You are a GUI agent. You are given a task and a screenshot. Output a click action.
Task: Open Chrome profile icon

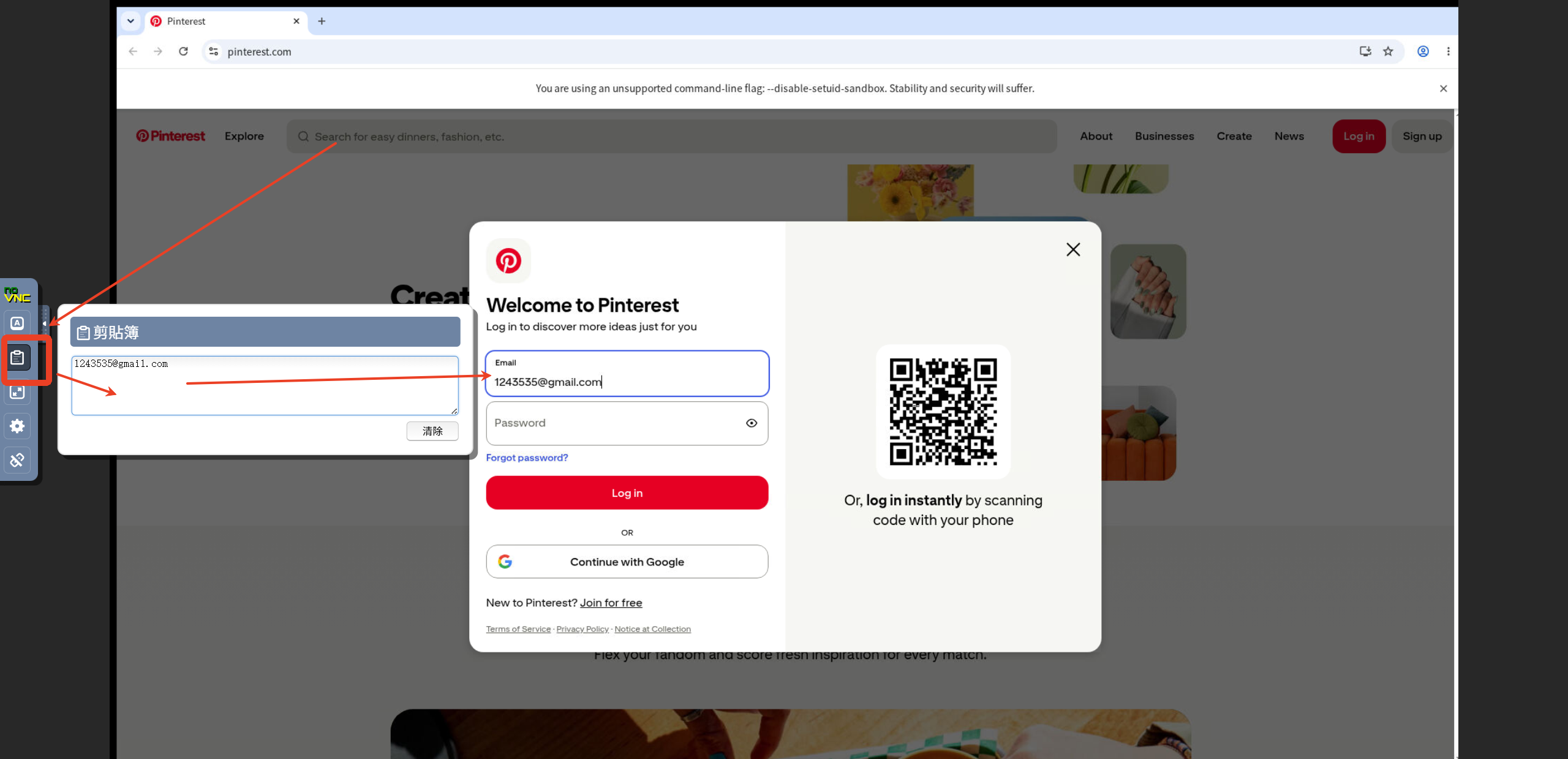click(x=1423, y=51)
